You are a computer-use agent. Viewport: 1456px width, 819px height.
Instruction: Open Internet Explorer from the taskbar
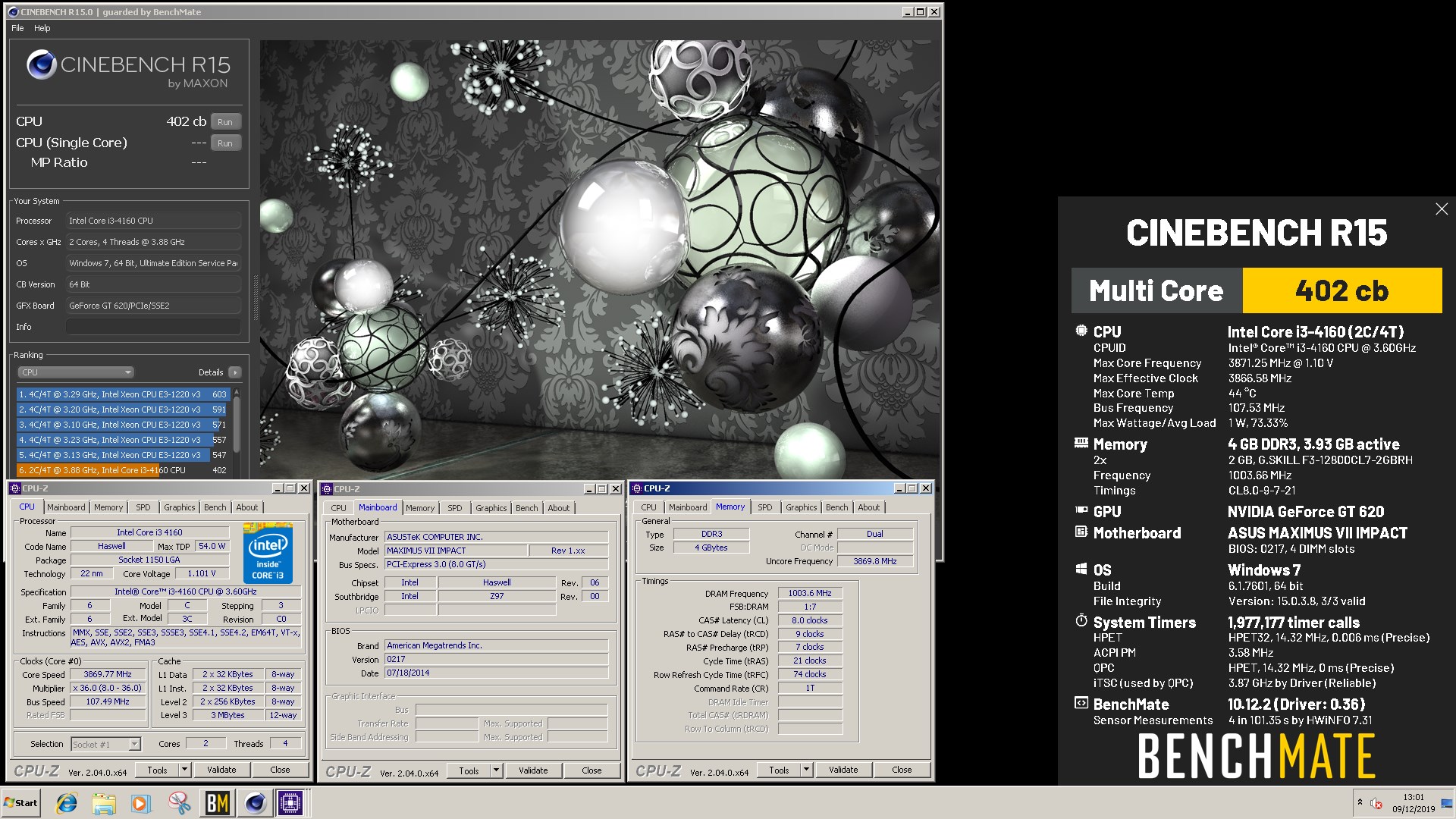pyautogui.click(x=67, y=803)
